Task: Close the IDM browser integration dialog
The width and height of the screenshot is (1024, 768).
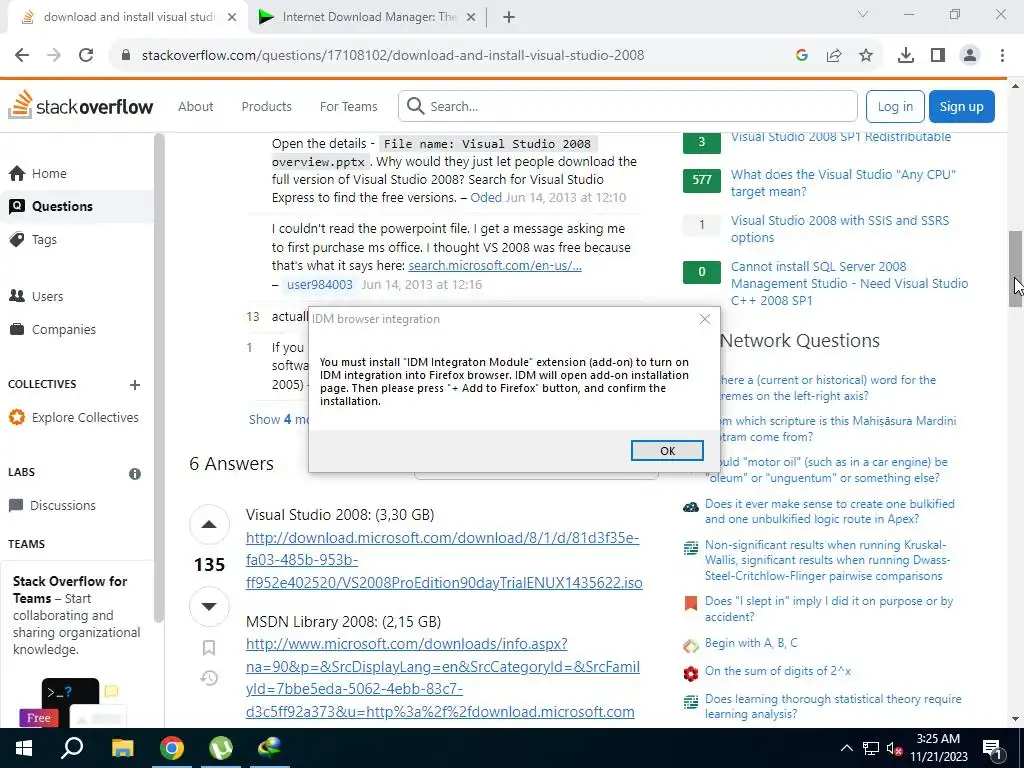Action: coord(705,319)
